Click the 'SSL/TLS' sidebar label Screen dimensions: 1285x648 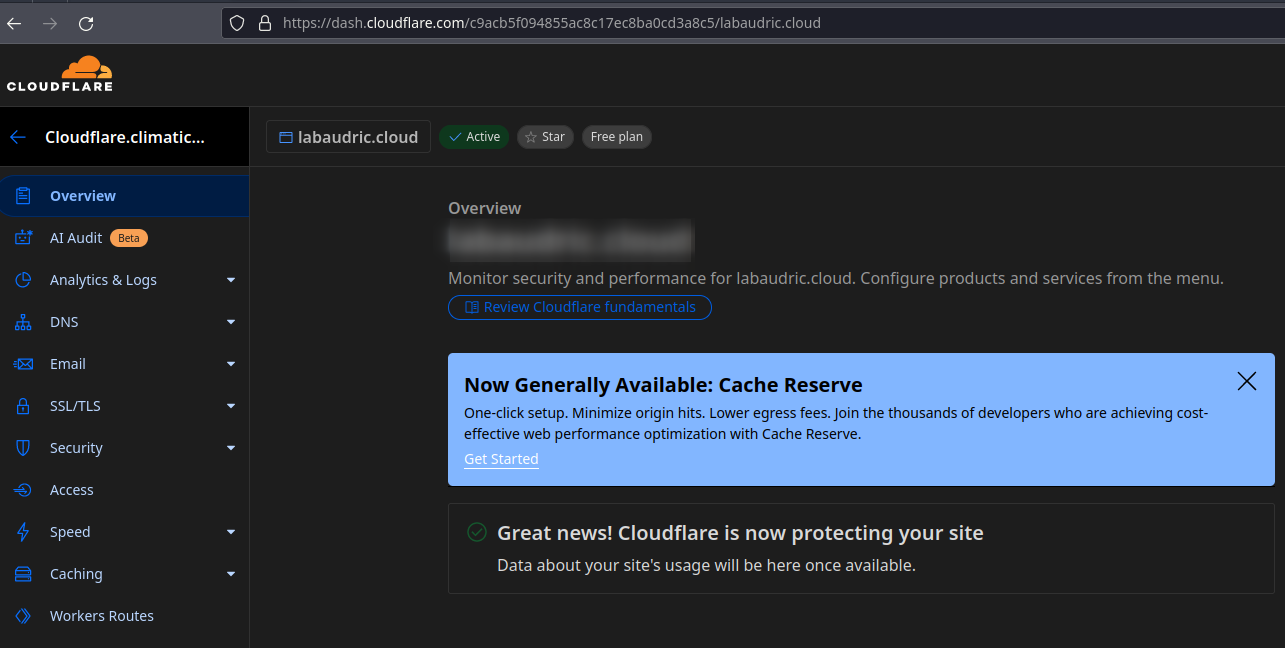click(x=75, y=406)
